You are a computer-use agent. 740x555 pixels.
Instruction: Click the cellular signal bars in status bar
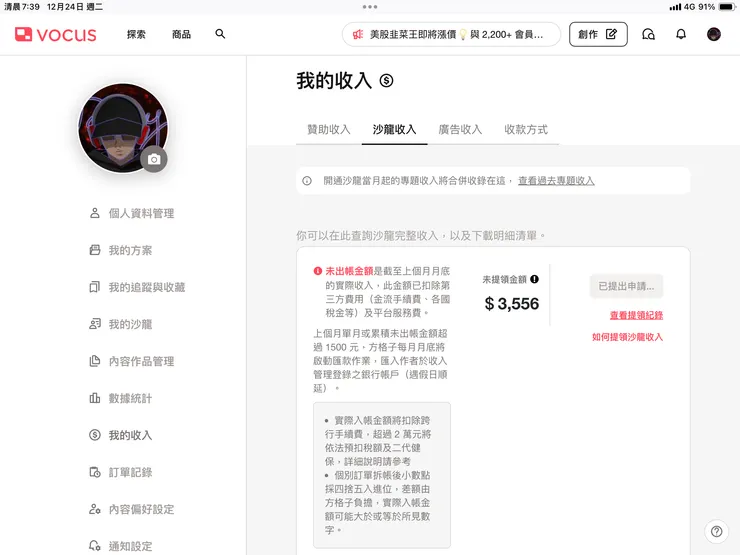(x=675, y=7)
